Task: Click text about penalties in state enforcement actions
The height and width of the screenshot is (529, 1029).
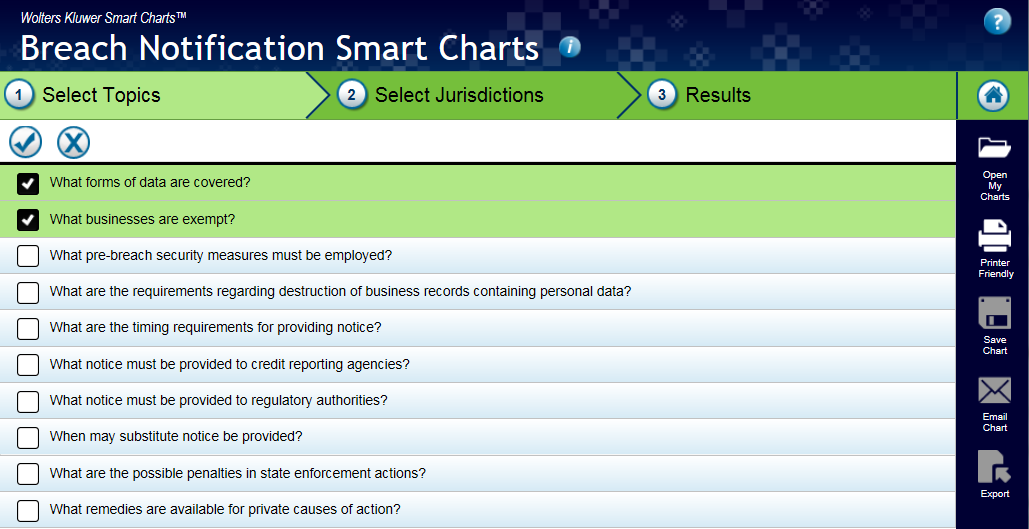Action: point(238,473)
